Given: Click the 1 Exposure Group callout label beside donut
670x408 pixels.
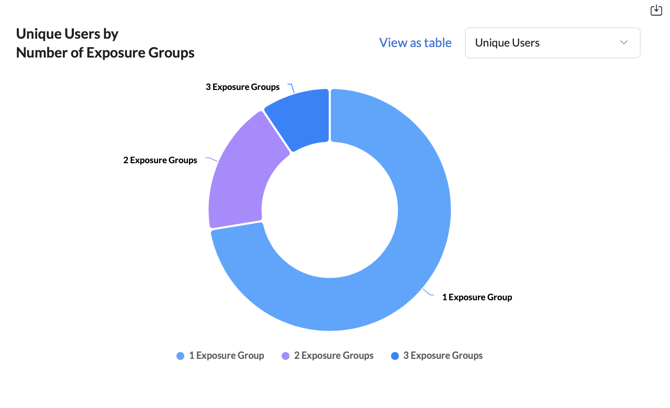Looking at the screenshot, I should [x=477, y=297].
